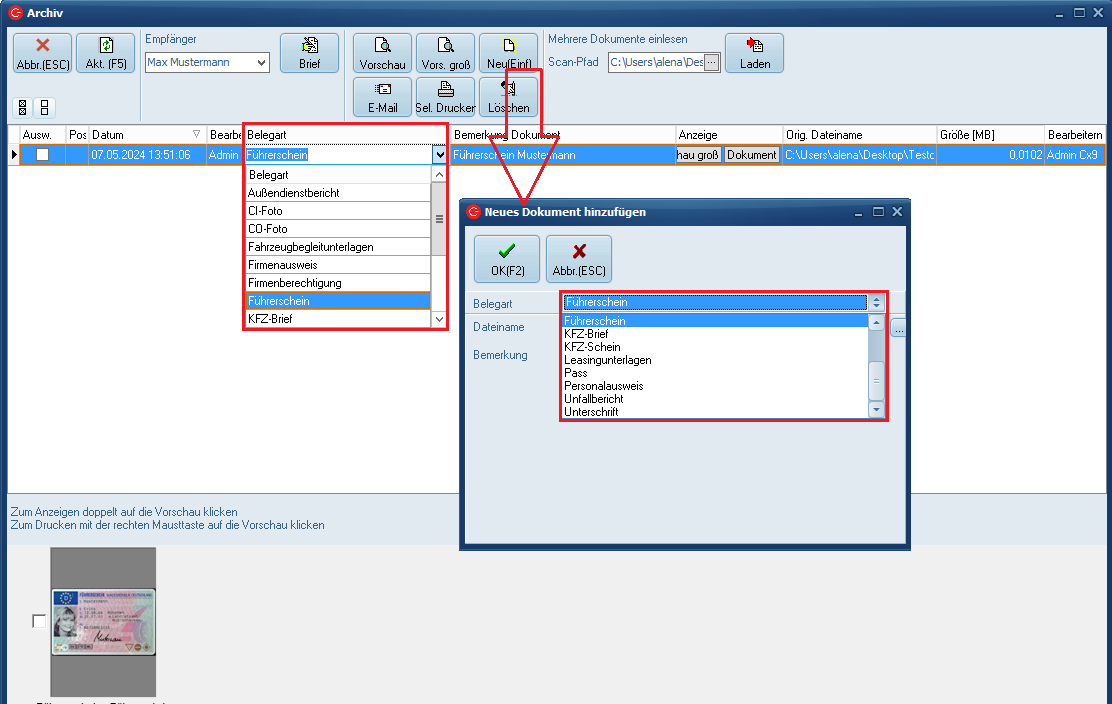This screenshot has height=704, width=1112.
Task: Click the select-all icon below Abbr.(ESC)
Action: (x=23, y=108)
